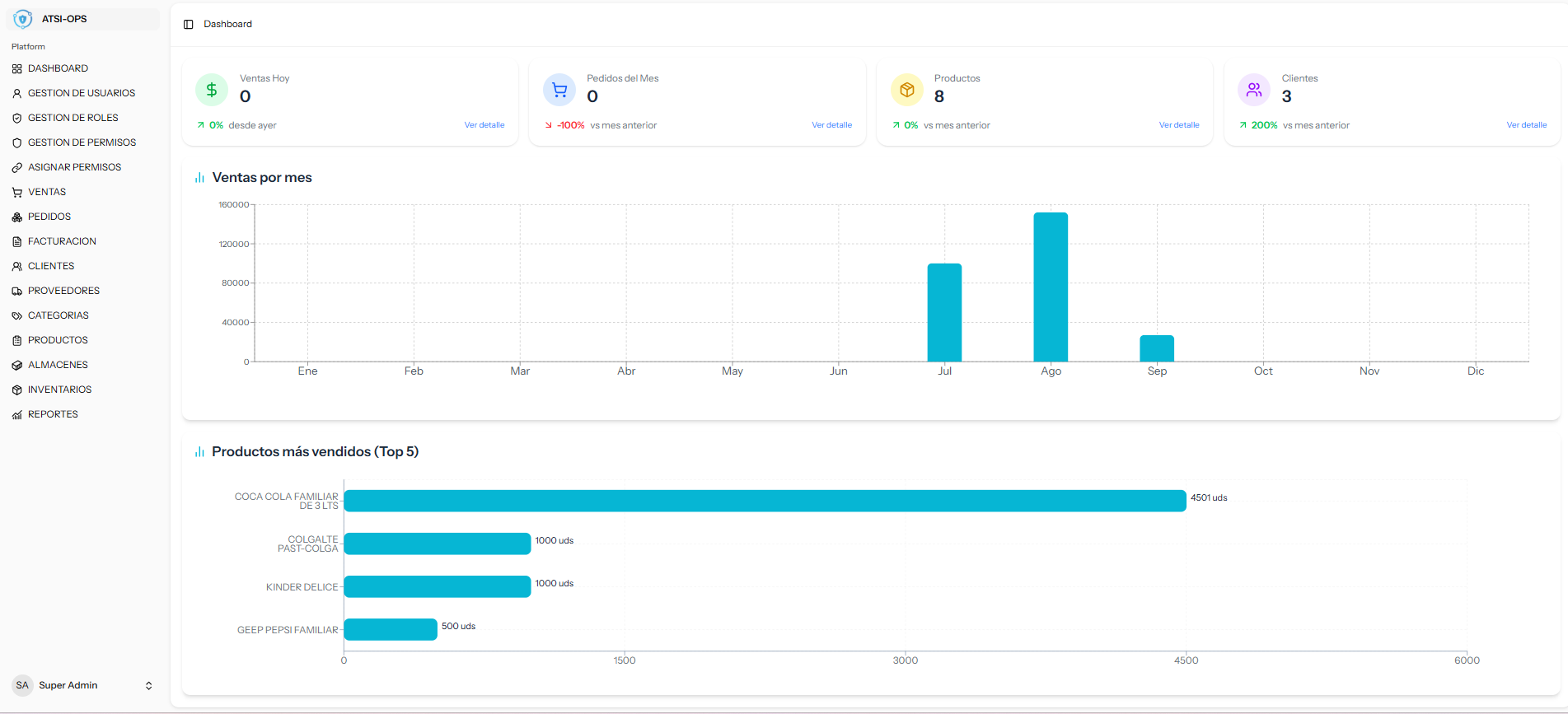The height and width of the screenshot is (714, 1568).
Task: Click the Coca Cola Familiar sales bar
Action: tap(765, 501)
